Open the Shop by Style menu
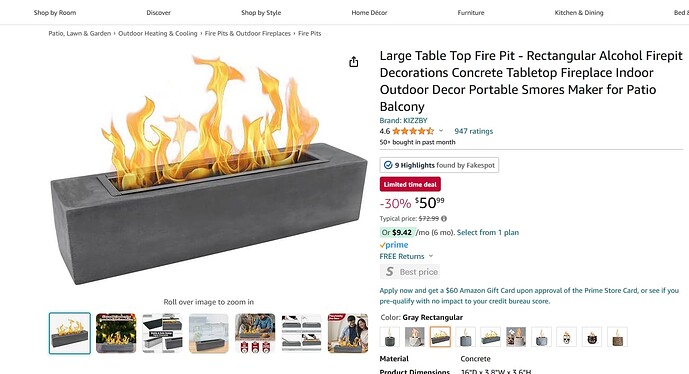Viewport: 689px width, 374px height. coord(261,13)
